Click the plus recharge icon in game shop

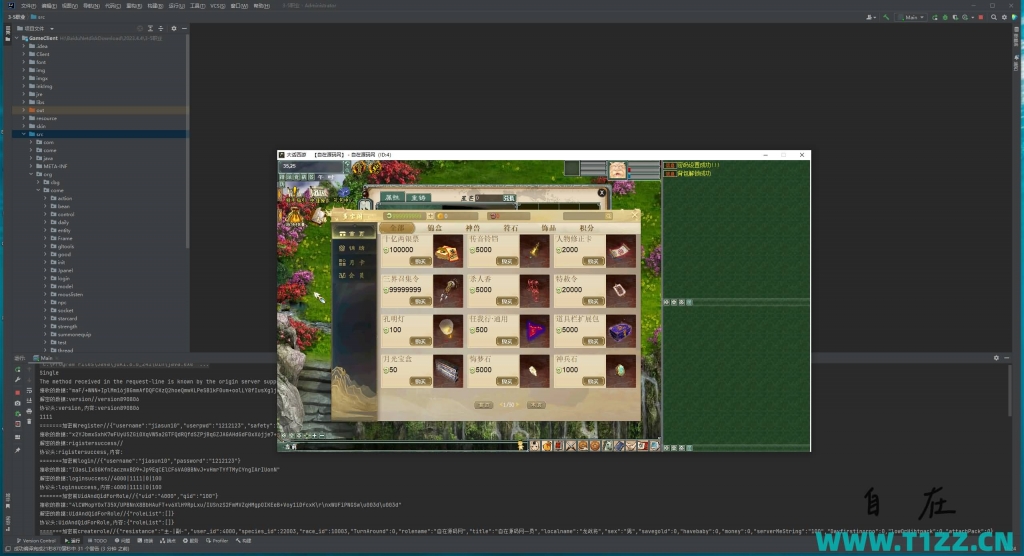430,216
